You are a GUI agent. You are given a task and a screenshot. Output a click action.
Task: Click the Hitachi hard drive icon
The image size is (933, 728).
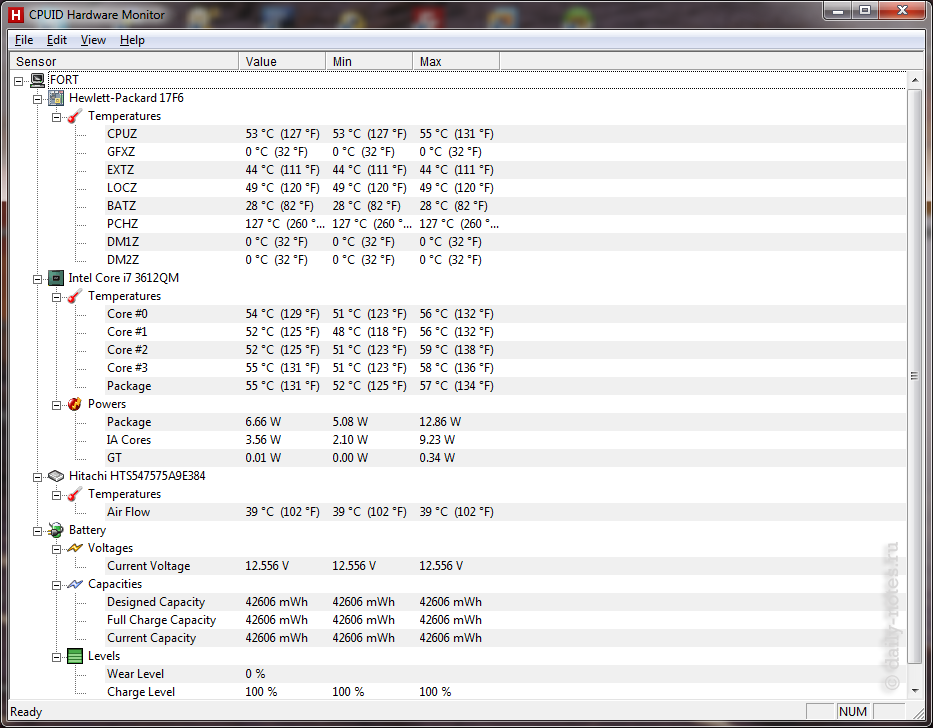57,476
